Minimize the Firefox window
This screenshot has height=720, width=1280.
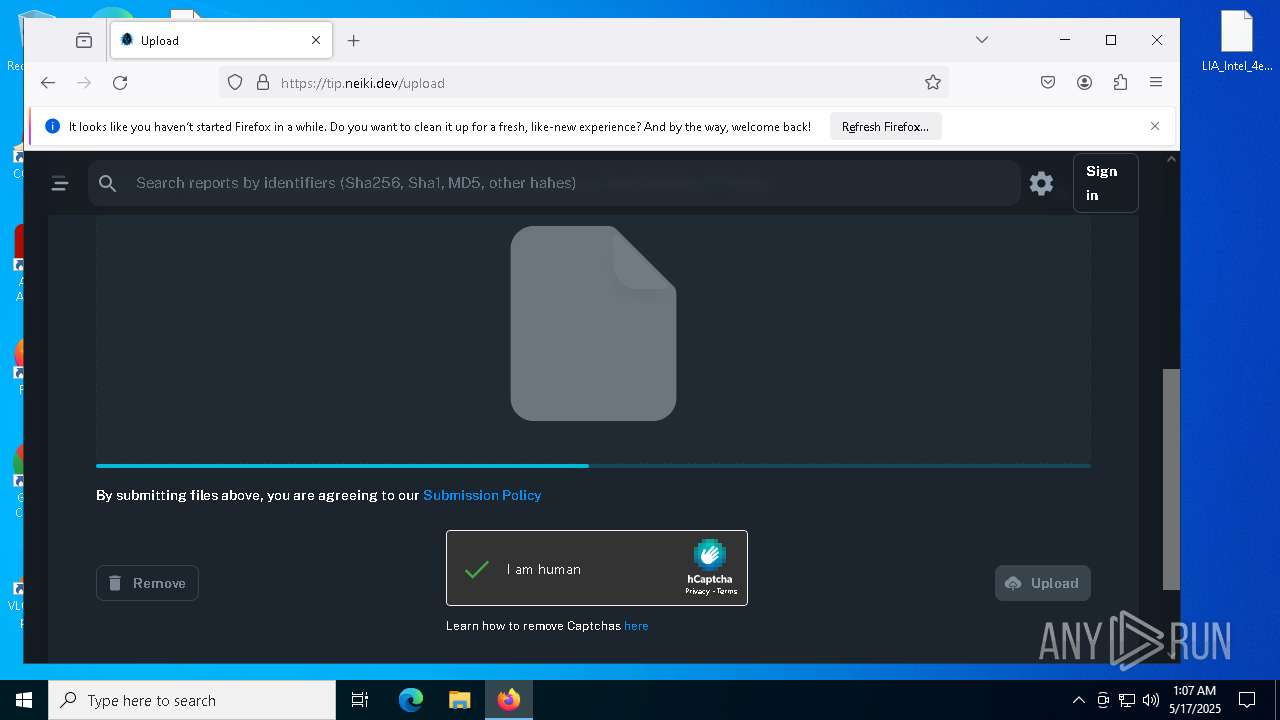pyautogui.click(x=1065, y=40)
